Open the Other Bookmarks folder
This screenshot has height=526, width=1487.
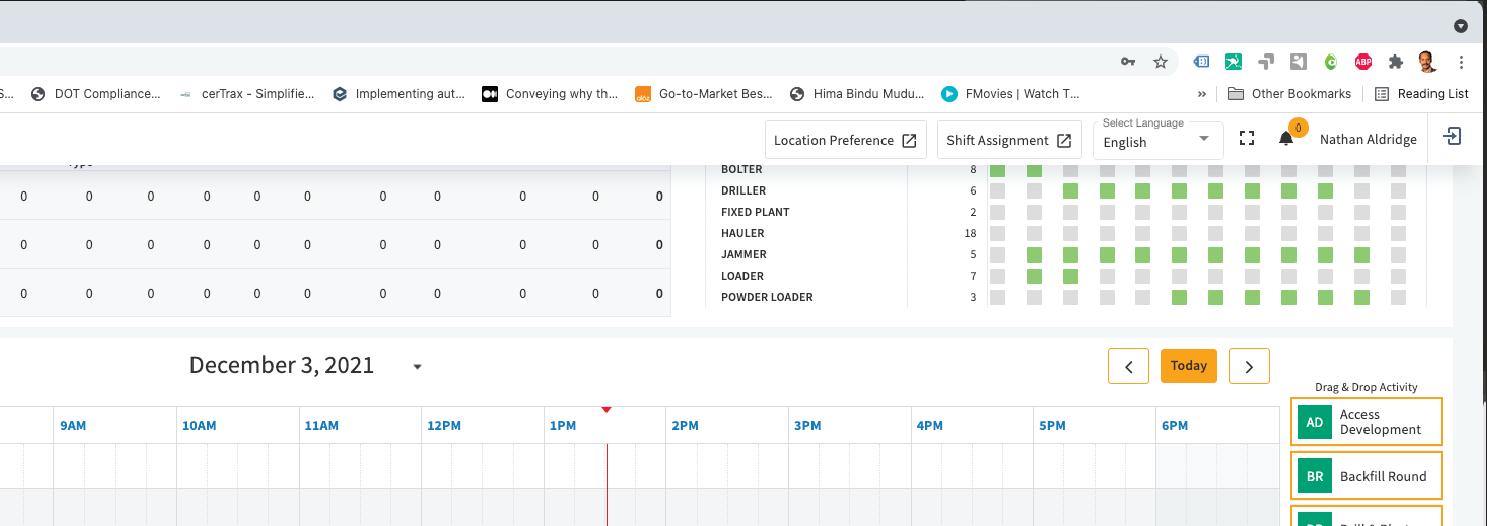coord(1289,93)
